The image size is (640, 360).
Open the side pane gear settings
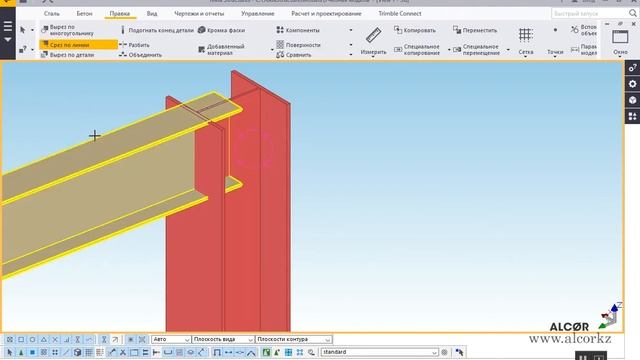pyautogui.click(x=632, y=84)
